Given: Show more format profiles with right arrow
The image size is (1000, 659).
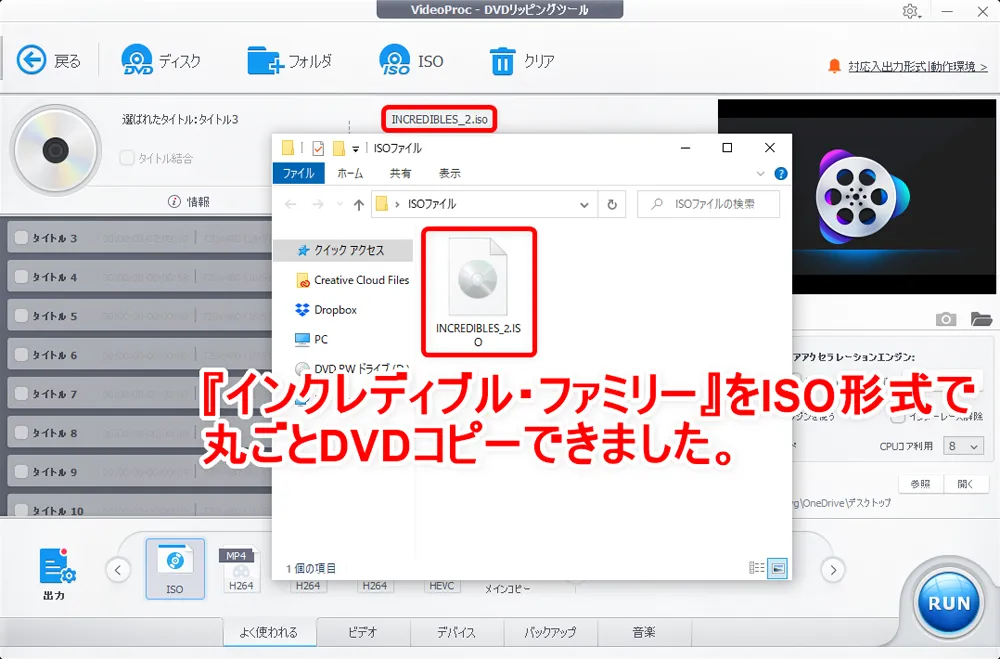Looking at the screenshot, I should click(x=833, y=570).
